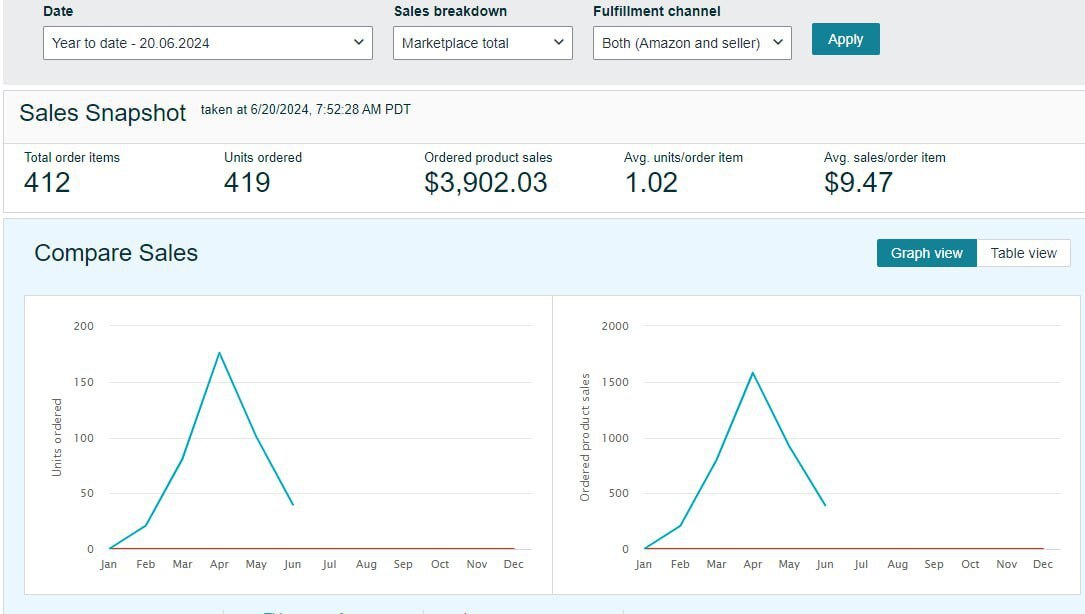The height and width of the screenshot is (614, 1085).
Task: Open the Date range dropdown
Action: coord(207,43)
